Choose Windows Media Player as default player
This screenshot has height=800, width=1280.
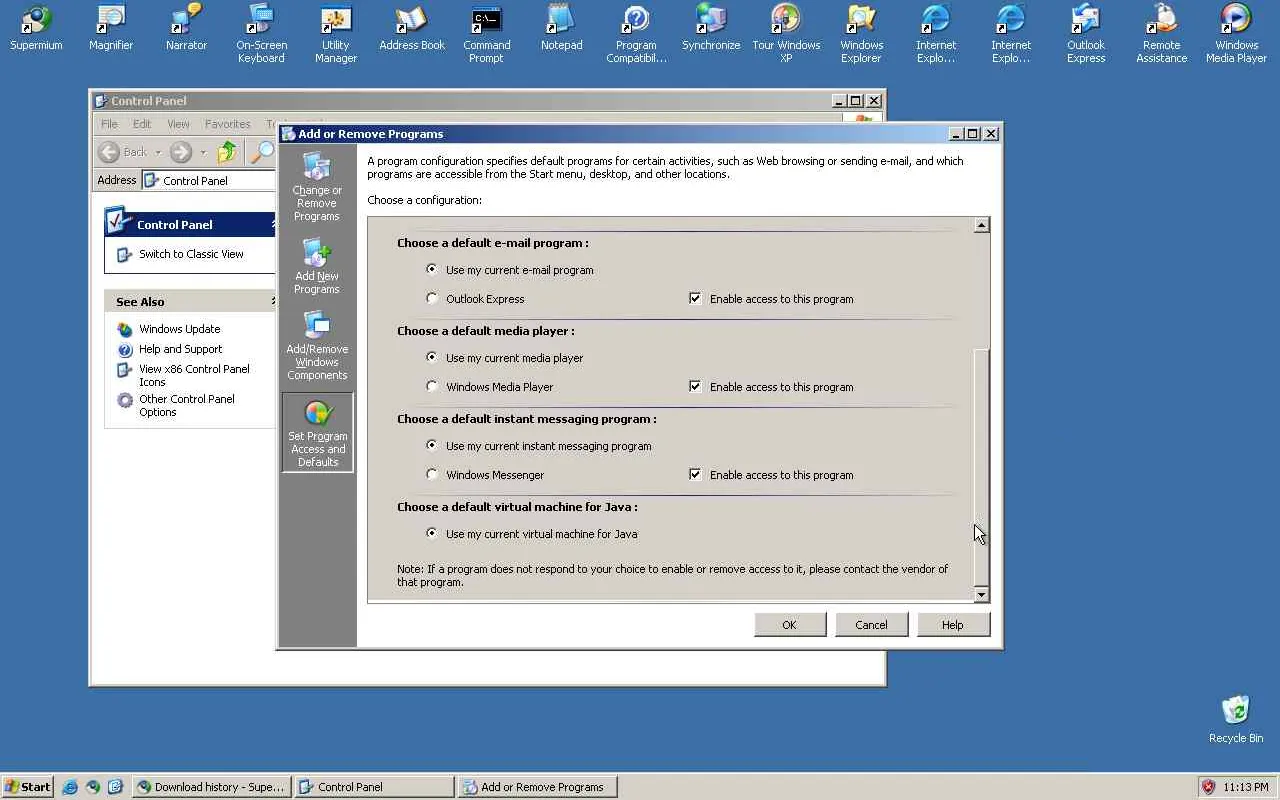[x=432, y=386]
